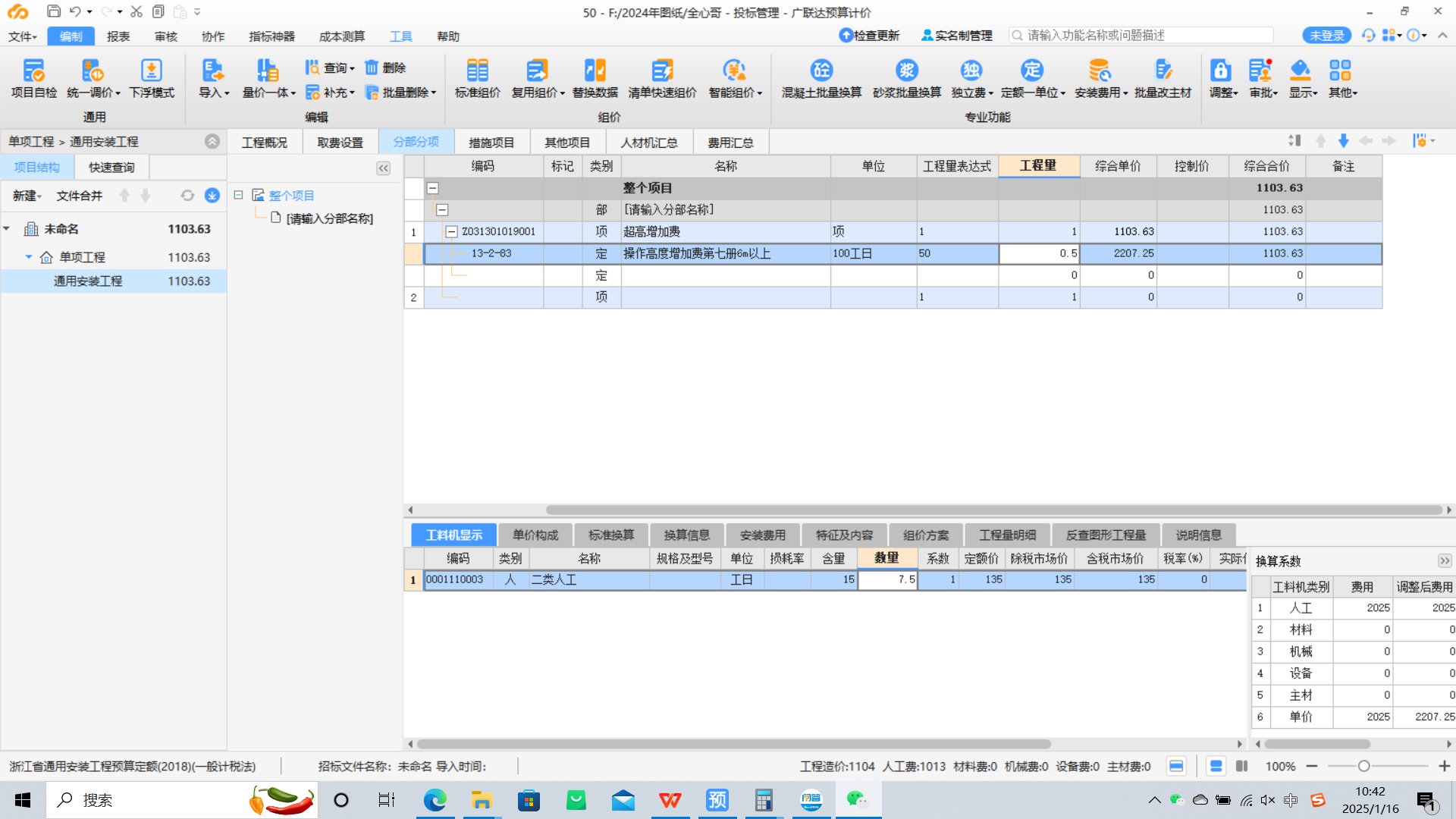Open Microsoft Edge from taskbar
1456x819 pixels.
pos(435,800)
